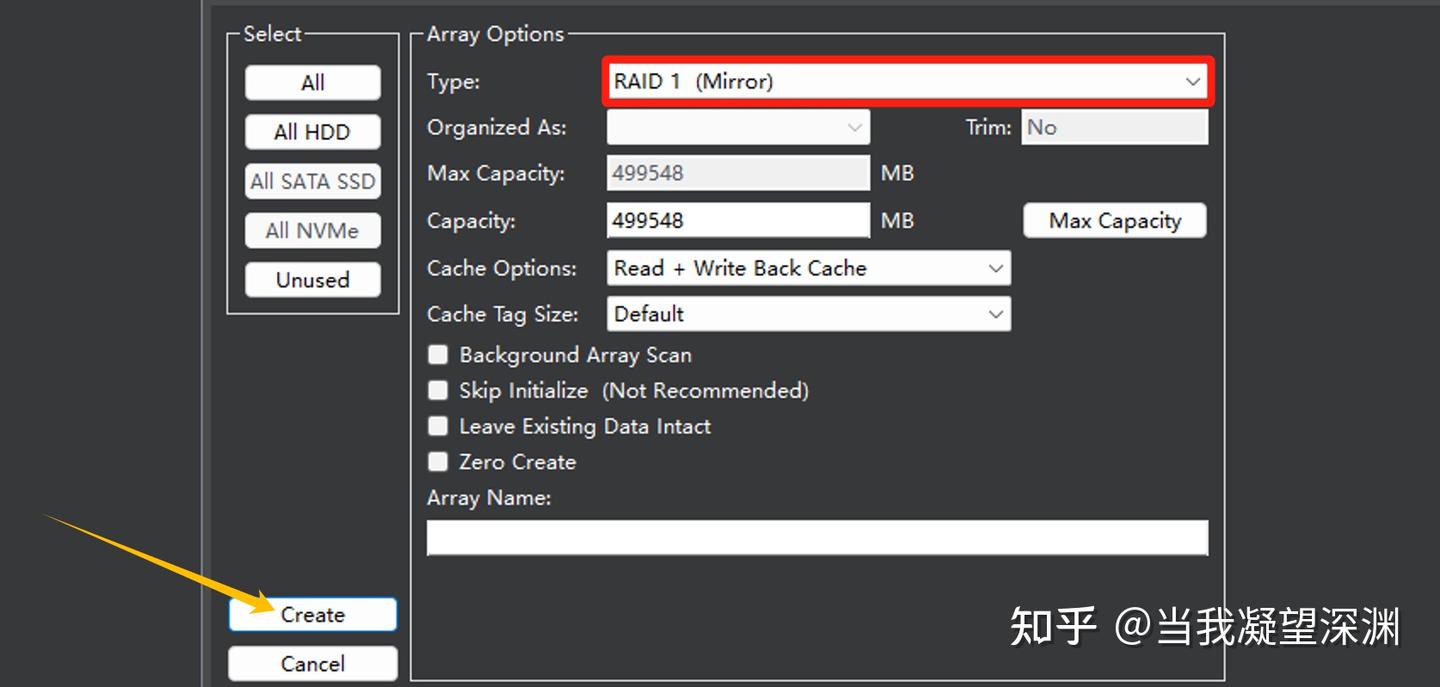Expand the "Organized As" dropdown

point(855,127)
